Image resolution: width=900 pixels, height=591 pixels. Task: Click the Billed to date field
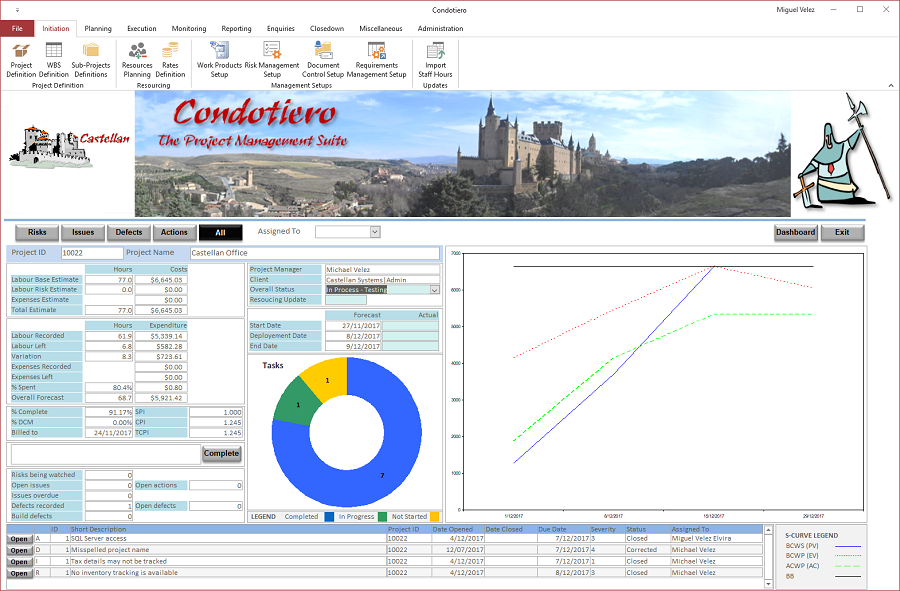109,433
